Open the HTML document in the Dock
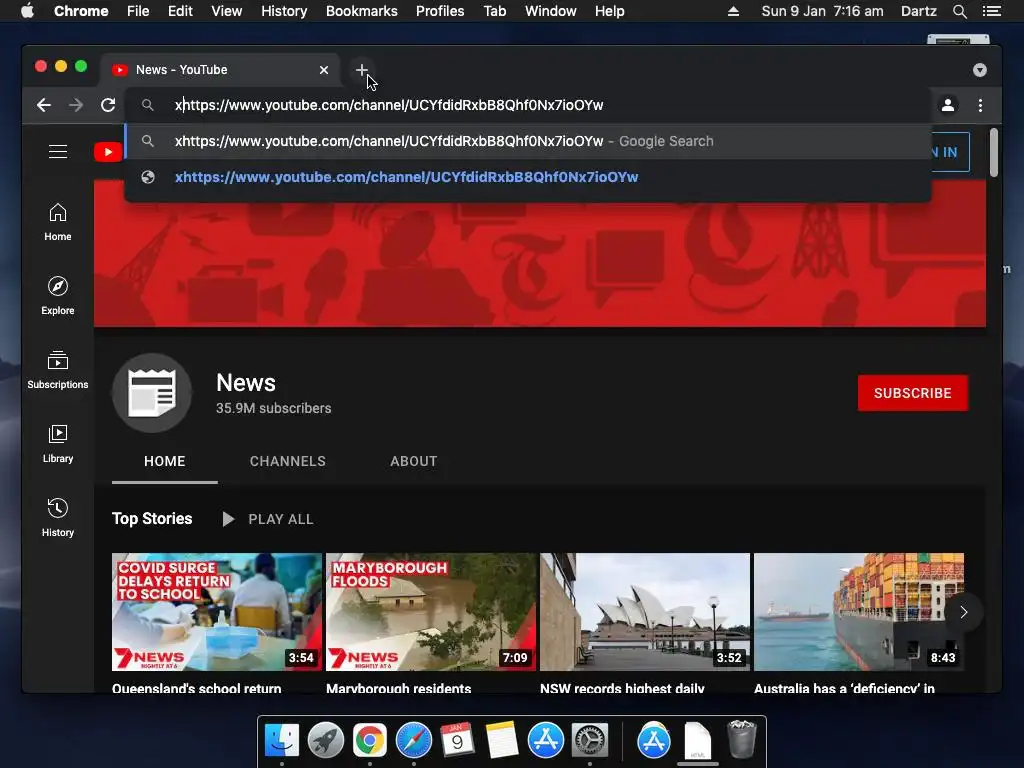 pos(697,741)
